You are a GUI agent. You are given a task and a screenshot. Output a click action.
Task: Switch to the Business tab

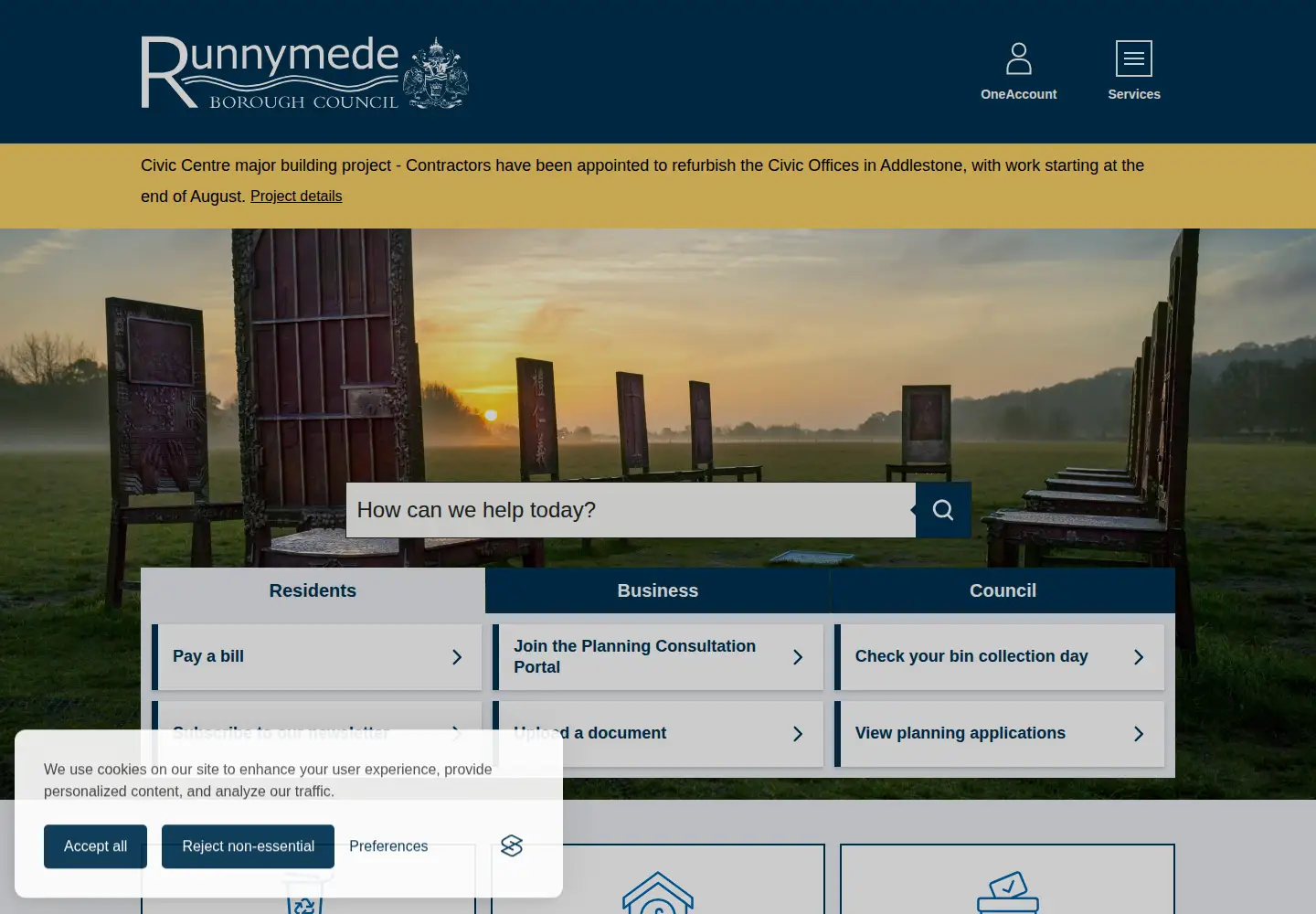[658, 590]
